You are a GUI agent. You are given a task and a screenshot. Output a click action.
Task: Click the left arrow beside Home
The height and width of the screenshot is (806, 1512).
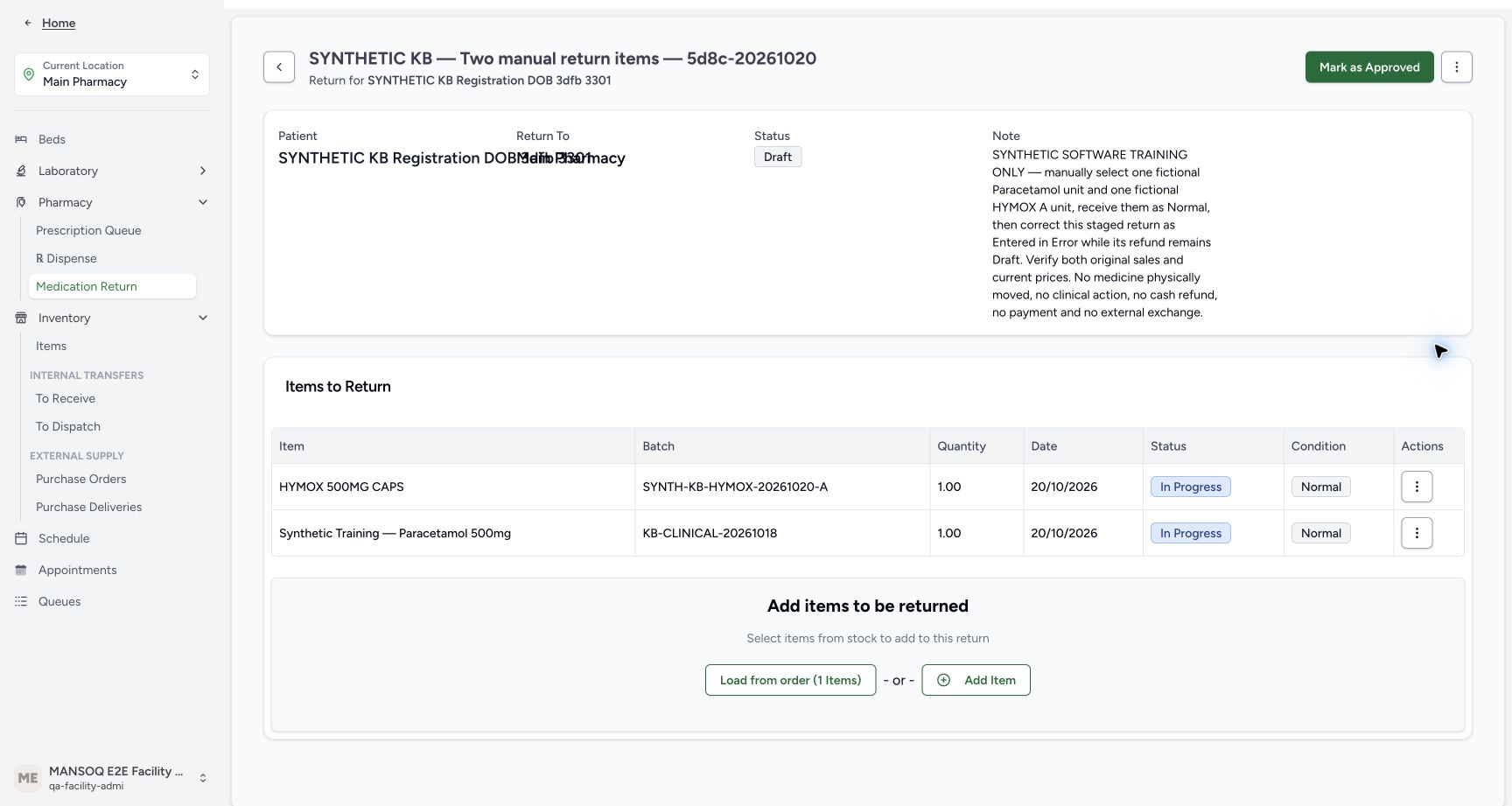click(x=28, y=23)
